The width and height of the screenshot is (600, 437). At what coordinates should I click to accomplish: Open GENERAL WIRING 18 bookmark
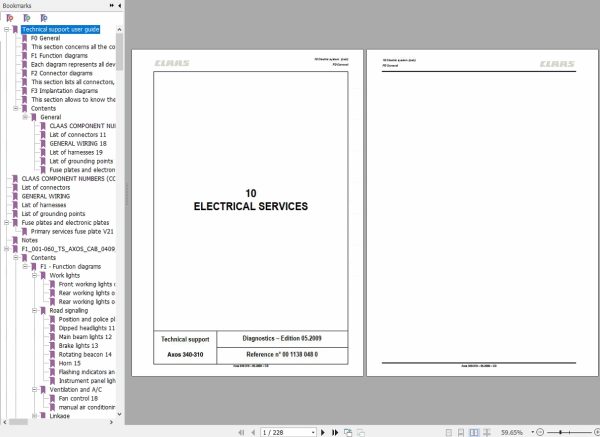click(x=78, y=143)
